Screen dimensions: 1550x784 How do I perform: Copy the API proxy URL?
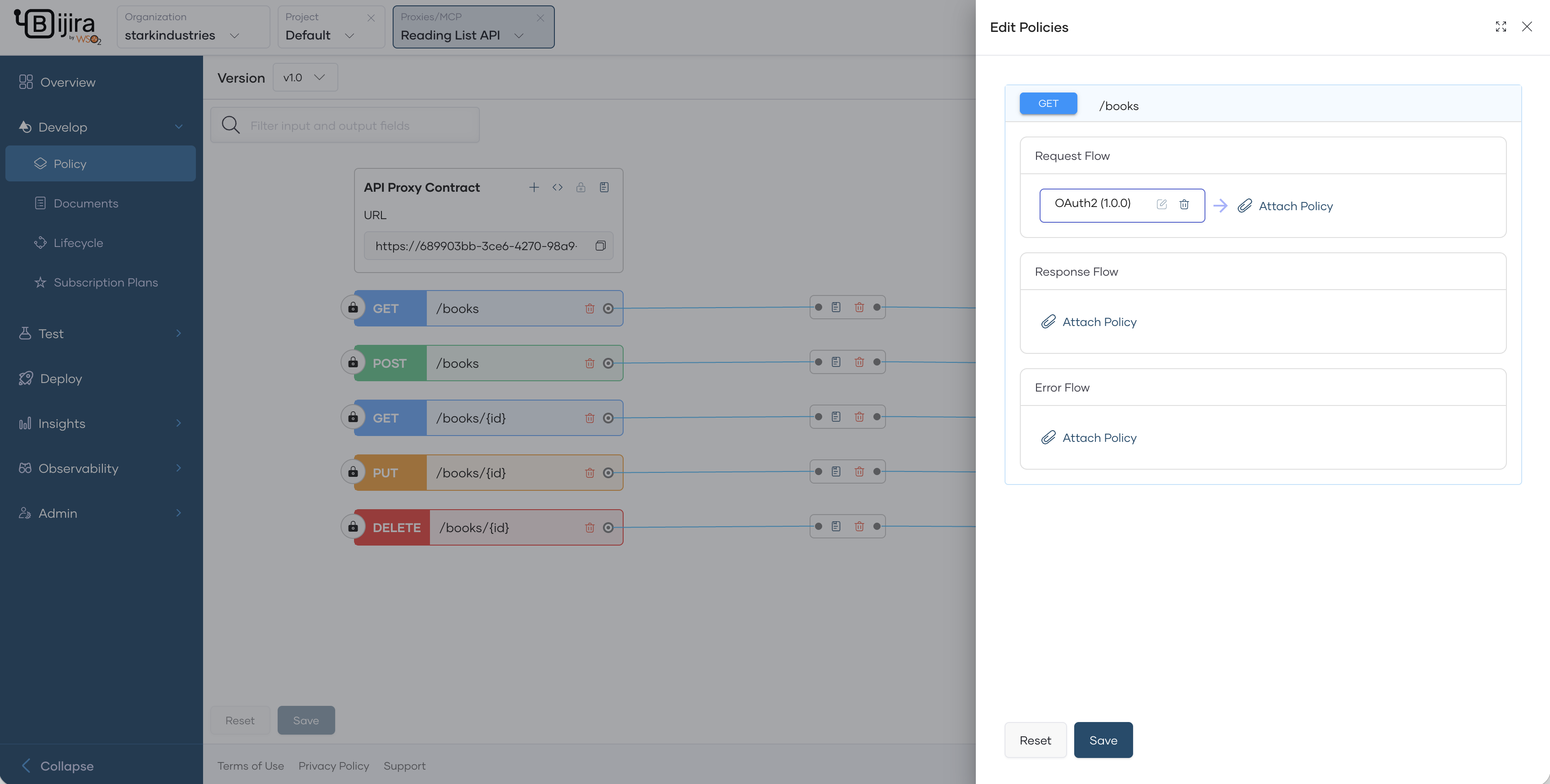pyautogui.click(x=600, y=245)
